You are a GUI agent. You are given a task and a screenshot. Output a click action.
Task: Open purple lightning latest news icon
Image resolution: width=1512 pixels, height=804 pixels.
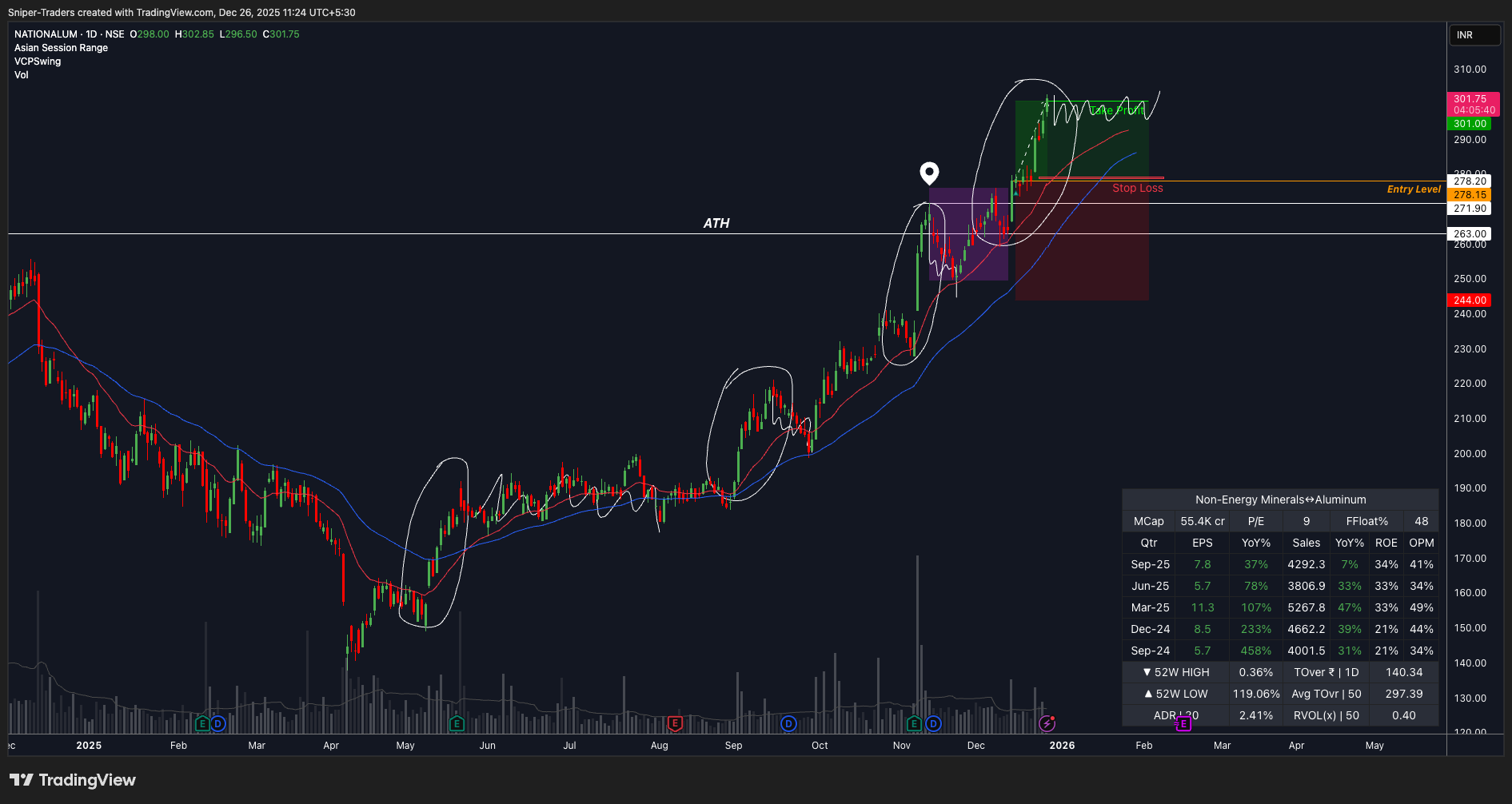1047,724
